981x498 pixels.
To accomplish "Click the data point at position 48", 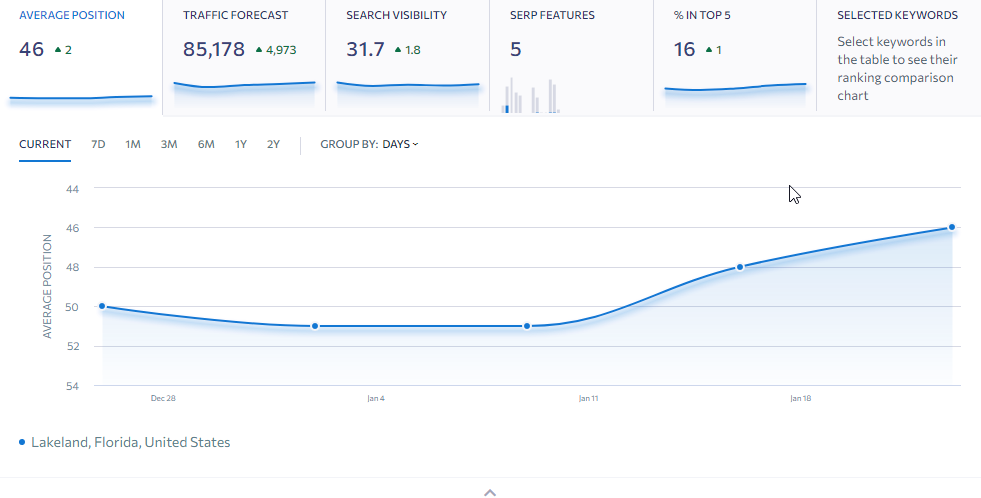I will (740, 267).
